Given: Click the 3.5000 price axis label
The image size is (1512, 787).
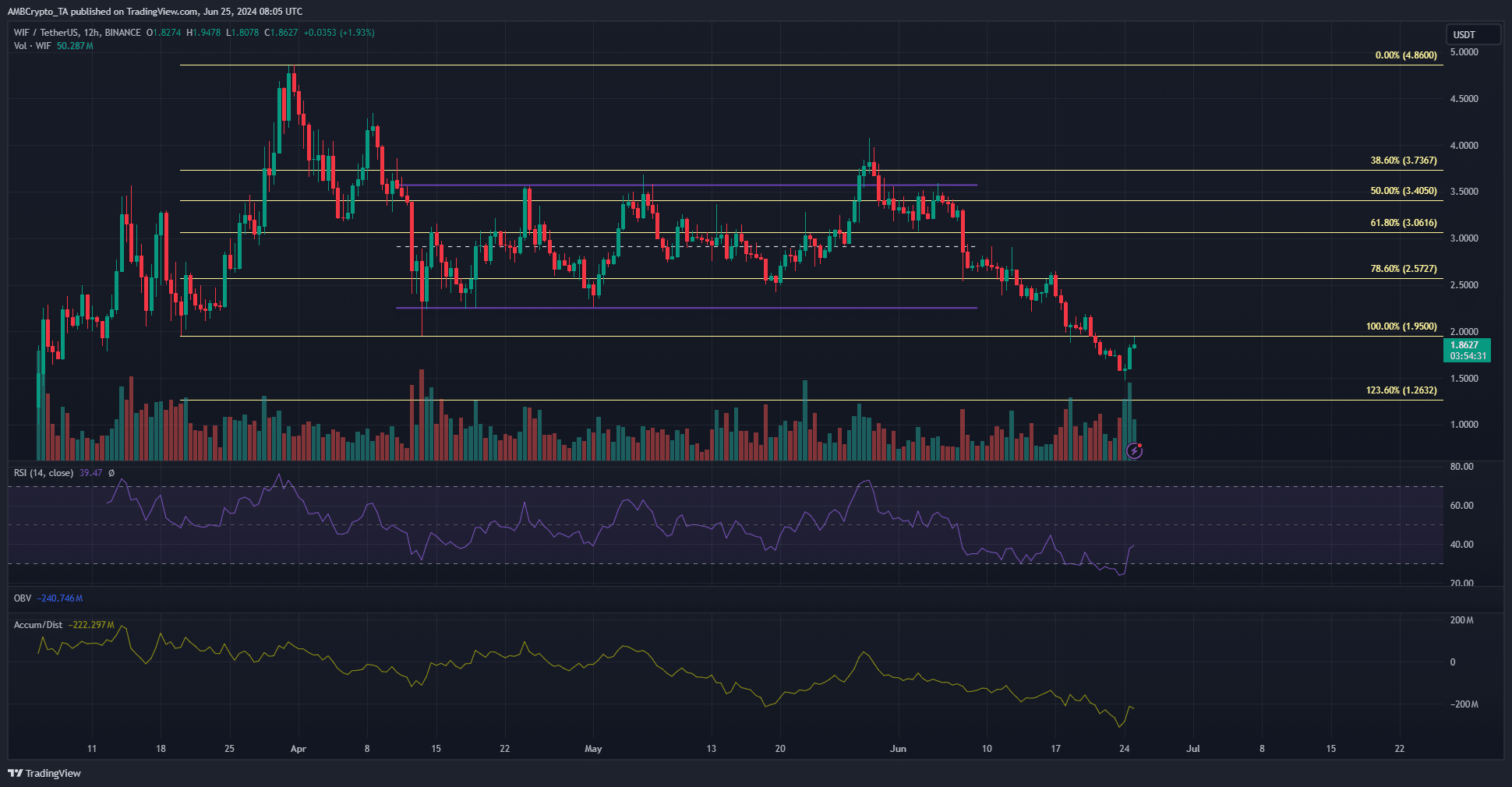Looking at the screenshot, I should coord(1464,192).
